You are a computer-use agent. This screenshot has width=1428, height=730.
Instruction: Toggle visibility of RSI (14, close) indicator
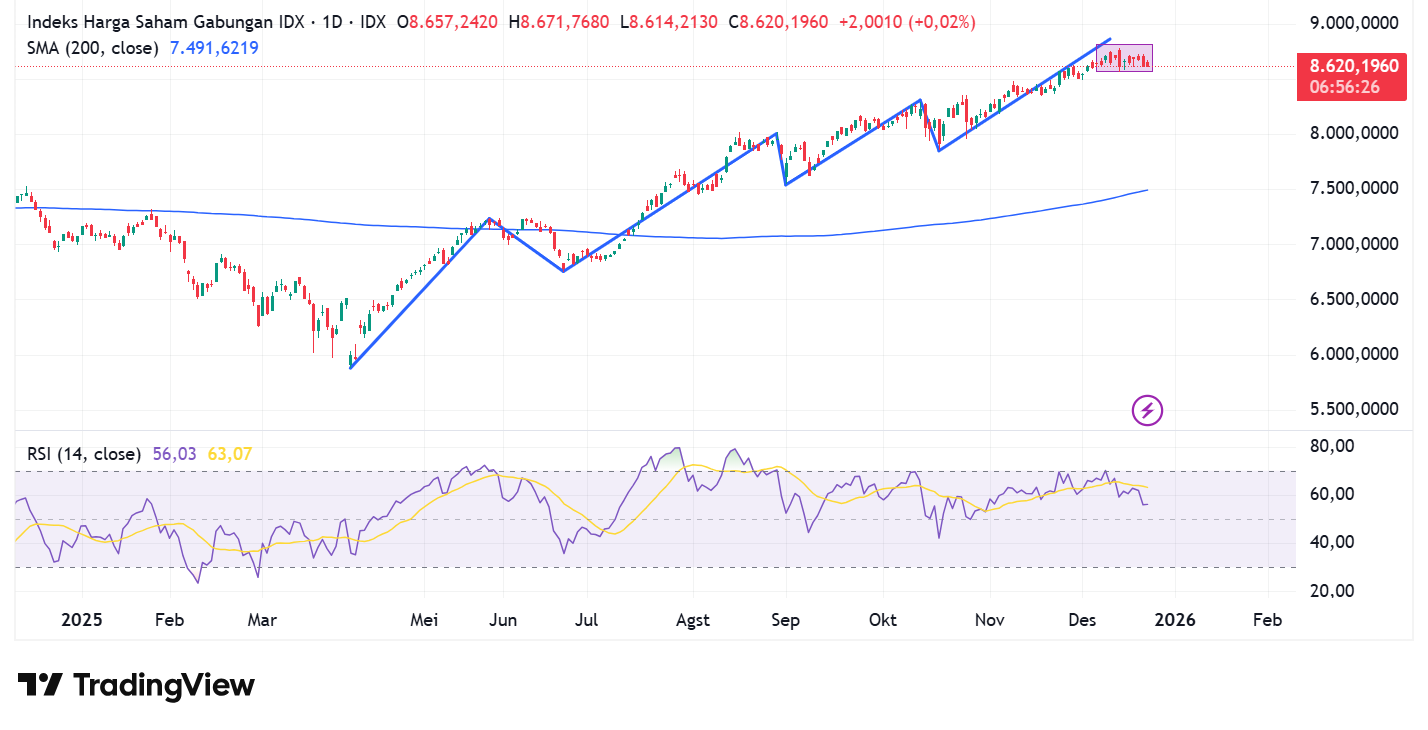(86, 453)
